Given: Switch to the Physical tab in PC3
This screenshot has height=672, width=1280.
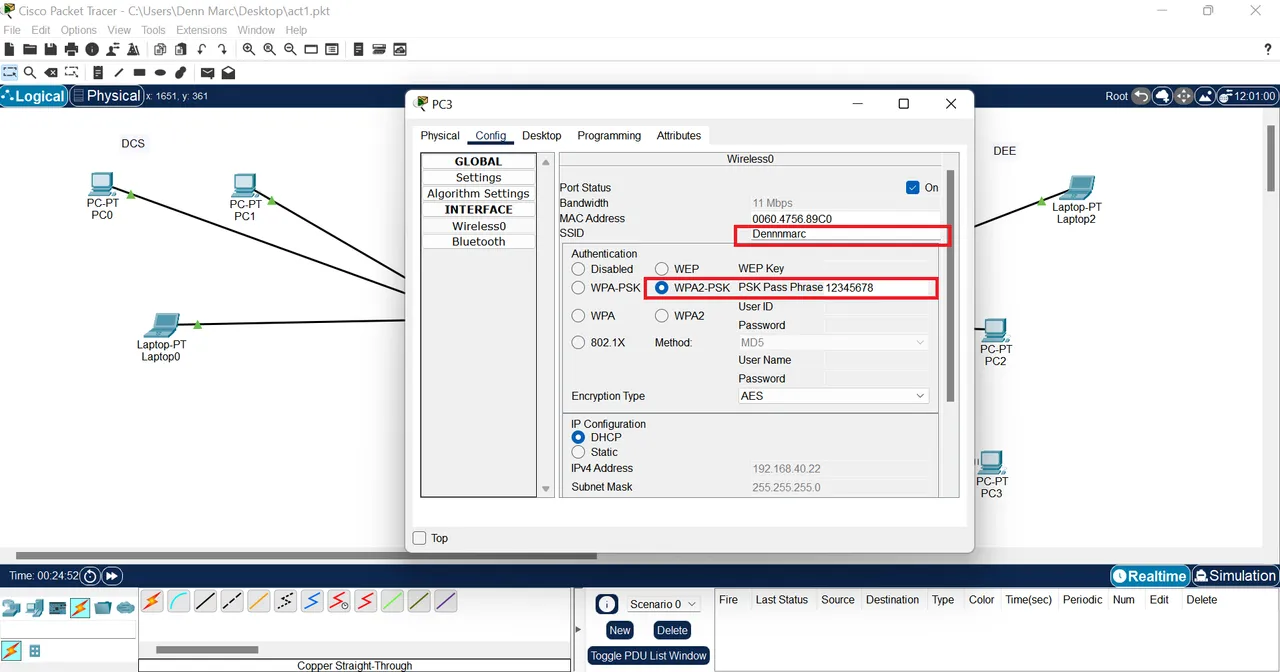Looking at the screenshot, I should tap(440, 136).
